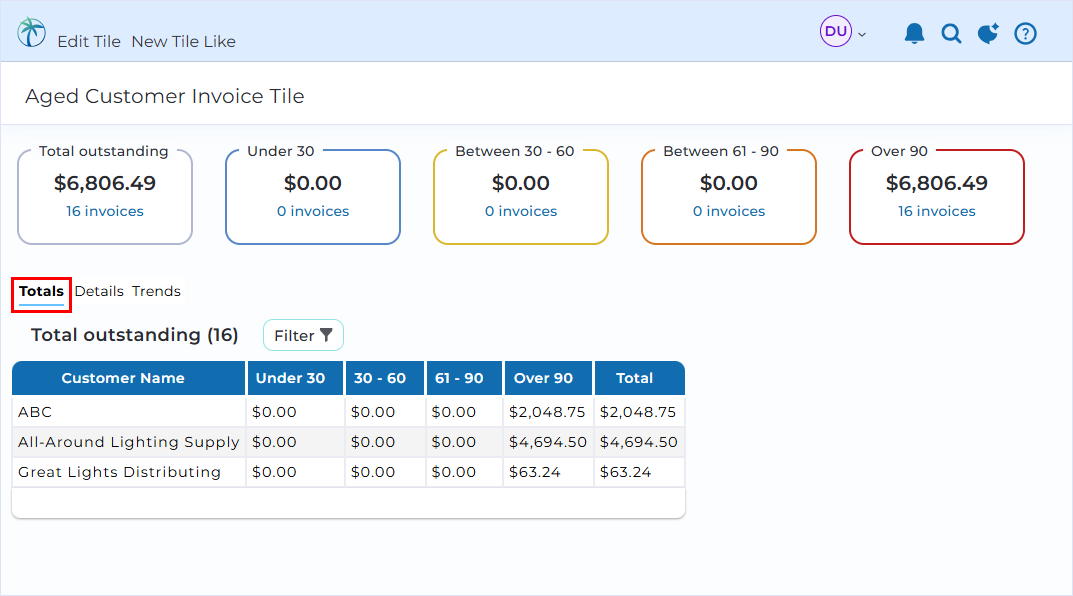
Task: Click the Aged Customer Invoice Tile heading
Action: pos(165,96)
